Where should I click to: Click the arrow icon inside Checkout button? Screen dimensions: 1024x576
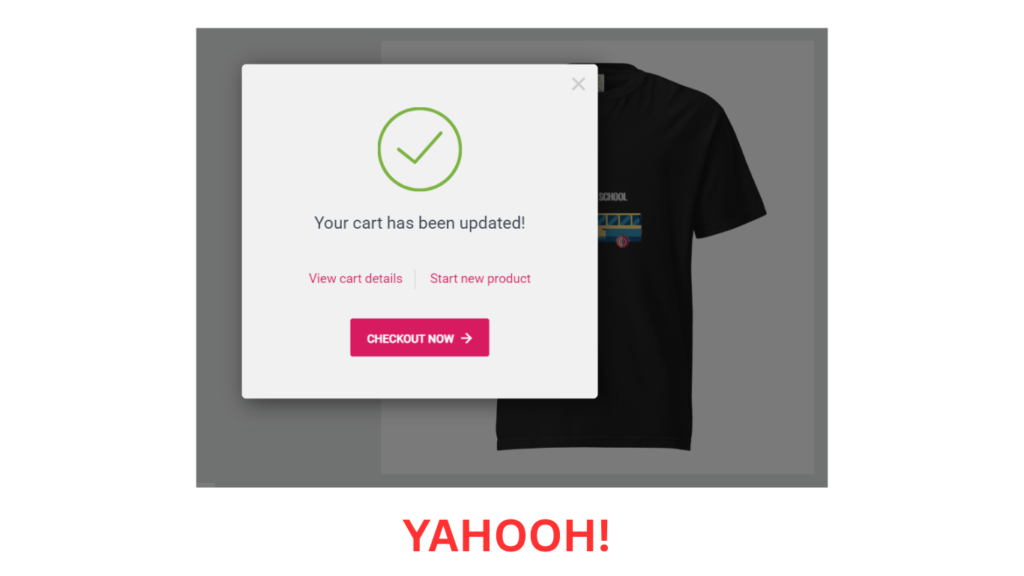[466, 338]
